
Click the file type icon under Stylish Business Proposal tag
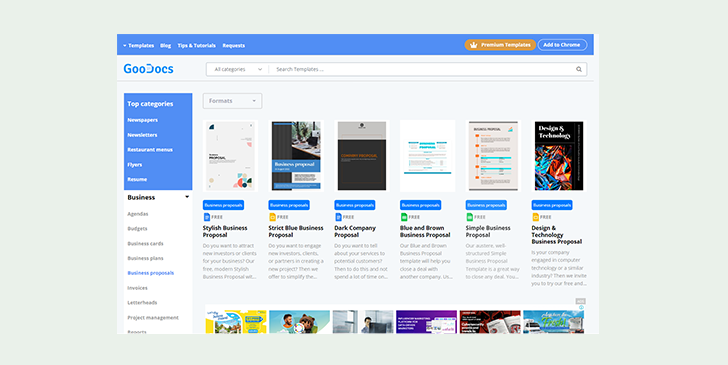point(207,217)
